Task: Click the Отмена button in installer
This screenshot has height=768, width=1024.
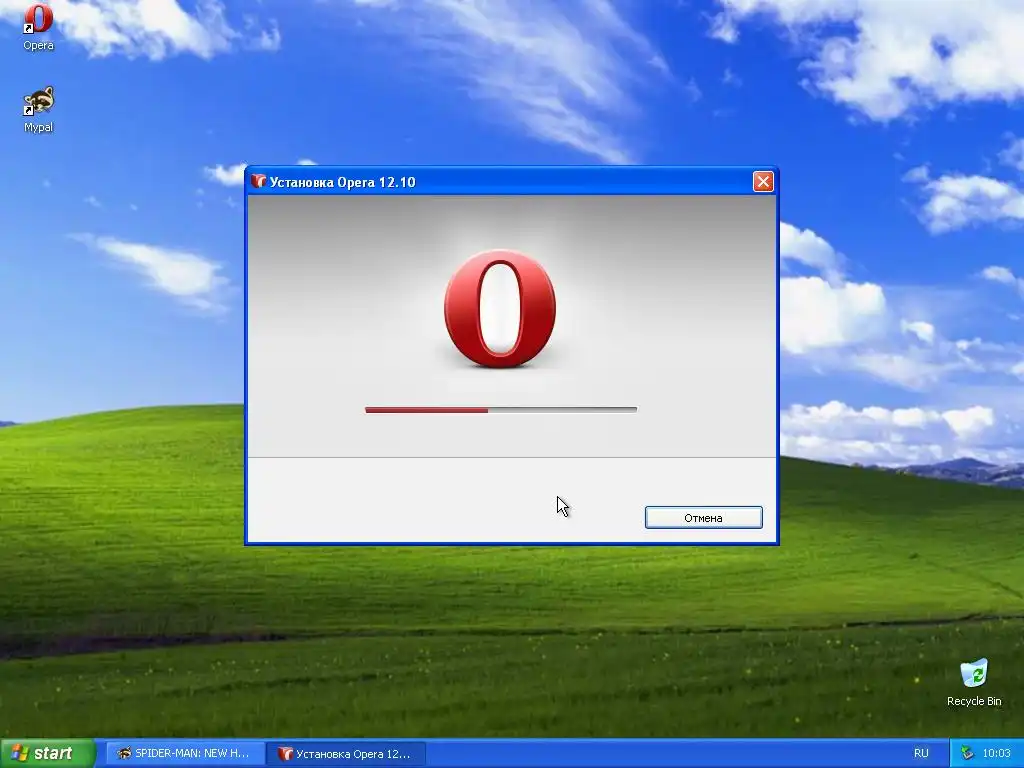Action: [703, 518]
